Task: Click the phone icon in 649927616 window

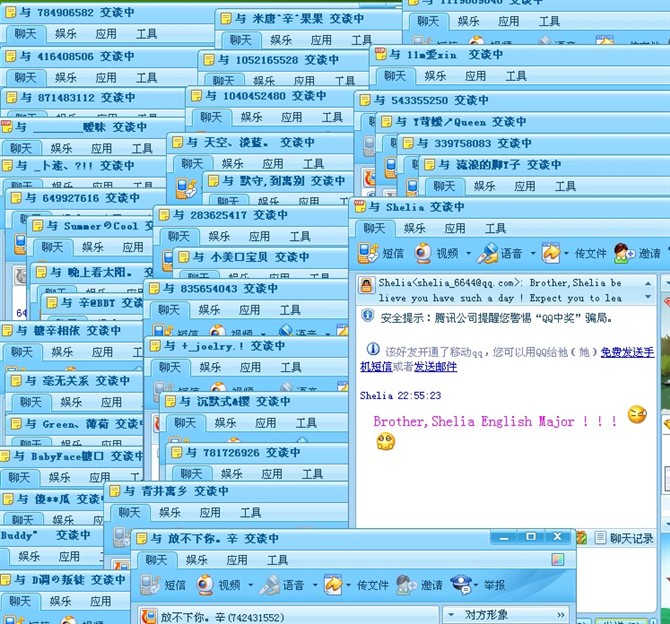Action: click(20, 244)
